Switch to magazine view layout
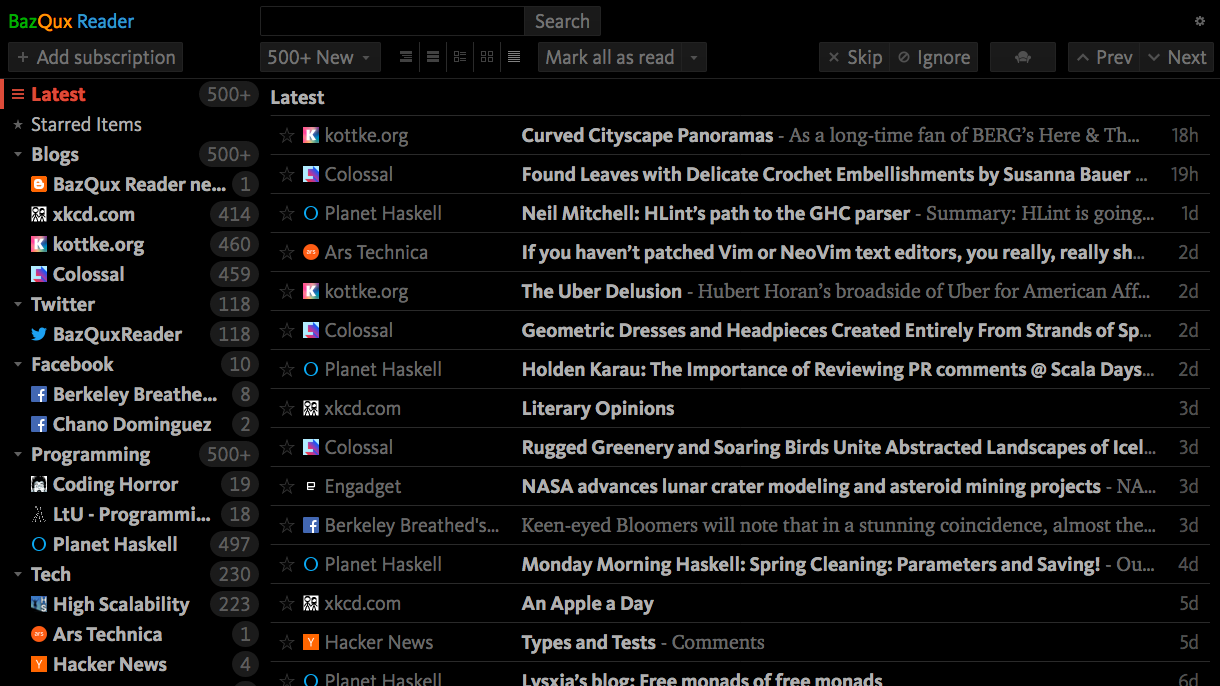 [x=459, y=57]
